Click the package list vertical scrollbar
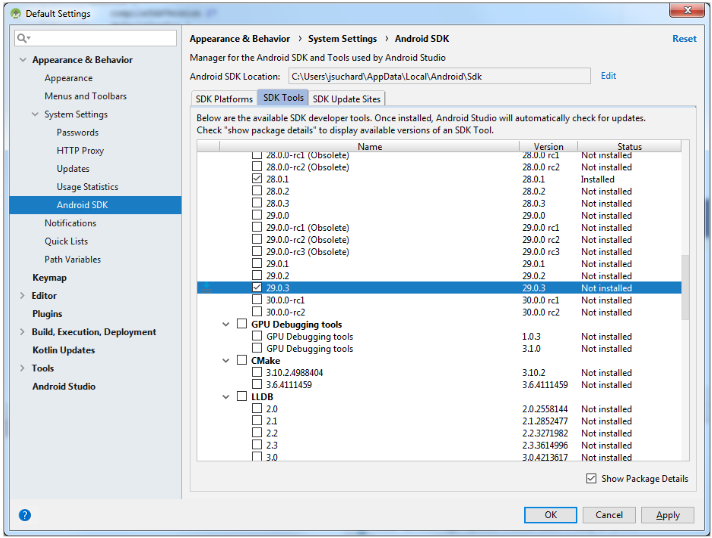 [x=685, y=286]
